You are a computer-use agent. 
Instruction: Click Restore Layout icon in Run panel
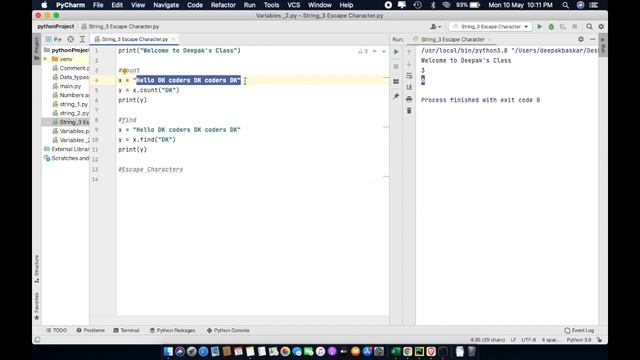point(396,81)
